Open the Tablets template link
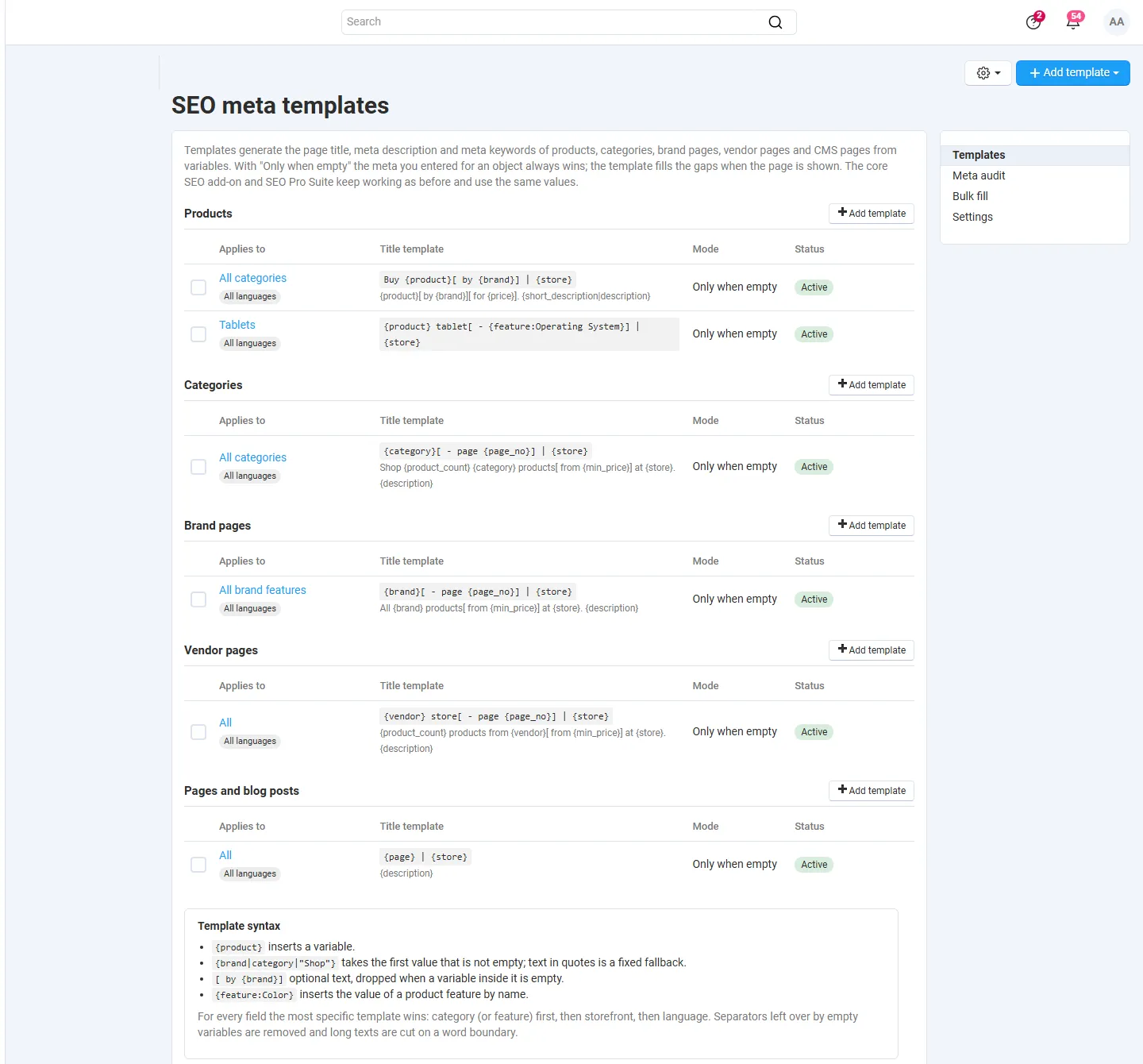 point(237,325)
